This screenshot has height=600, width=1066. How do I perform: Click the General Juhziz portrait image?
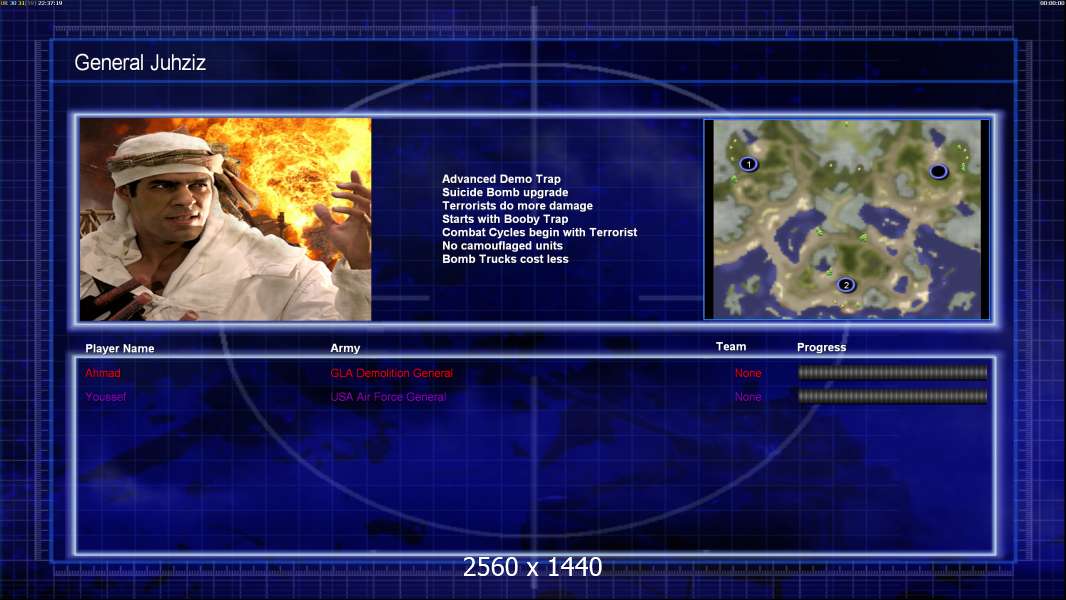pos(226,219)
